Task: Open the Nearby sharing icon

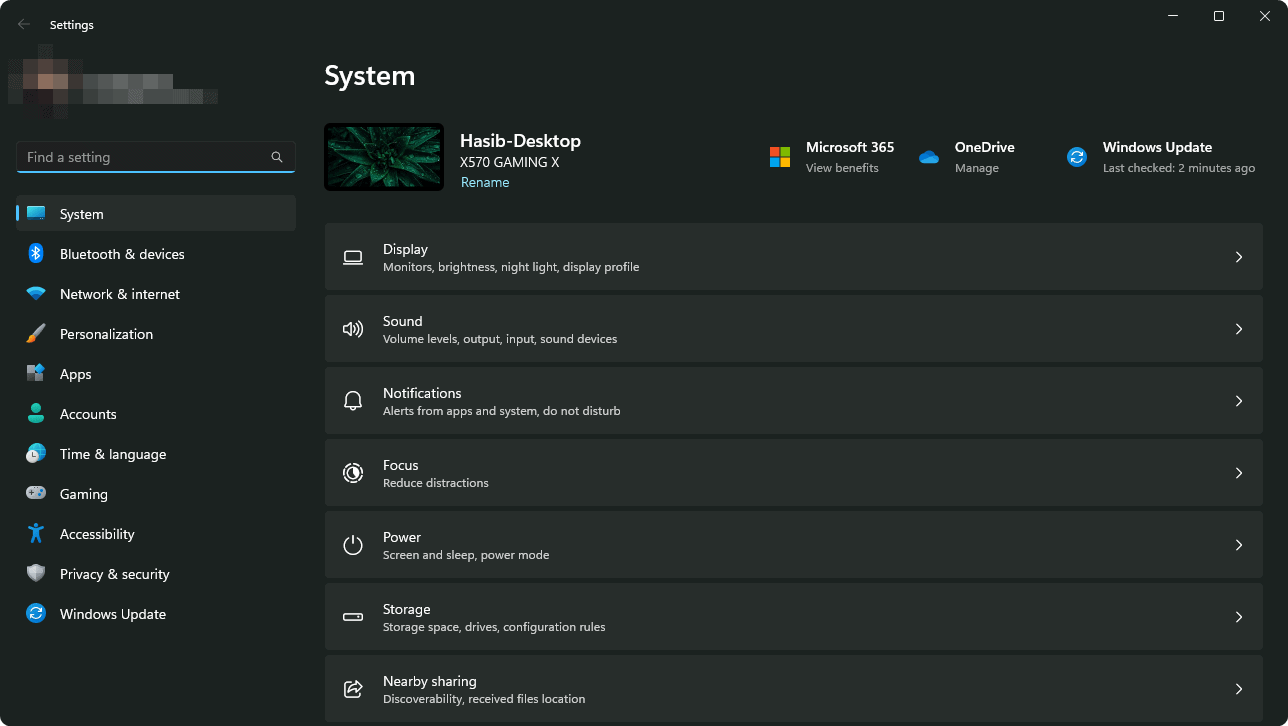Action: (x=353, y=688)
